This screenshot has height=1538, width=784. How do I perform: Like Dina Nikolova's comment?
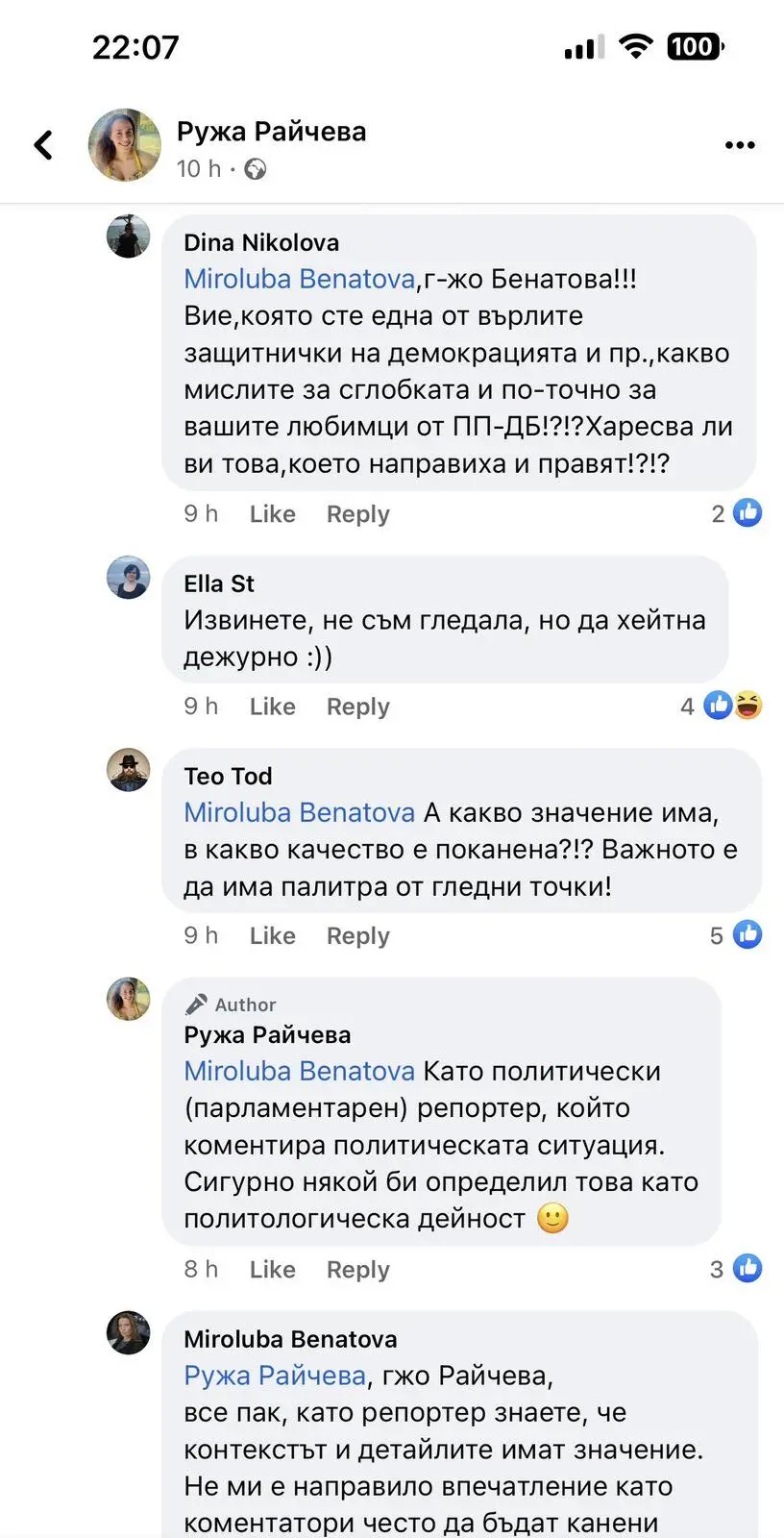pos(272,514)
